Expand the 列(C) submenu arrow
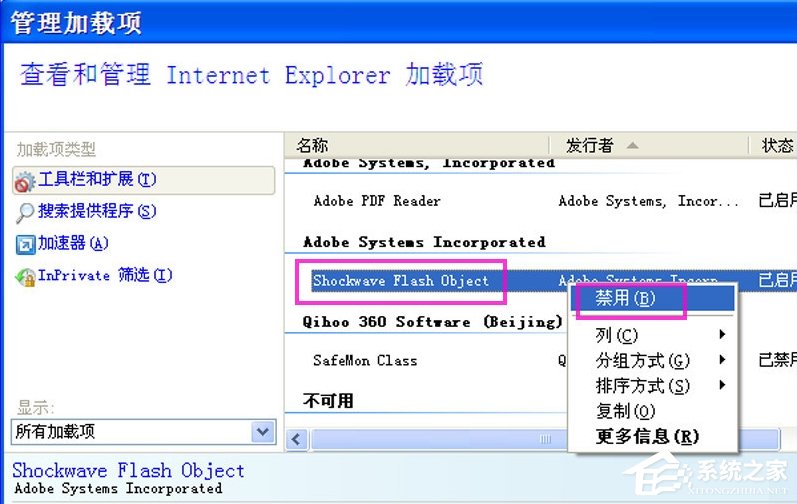The height and width of the screenshot is (504, 797). coord(722,334)
